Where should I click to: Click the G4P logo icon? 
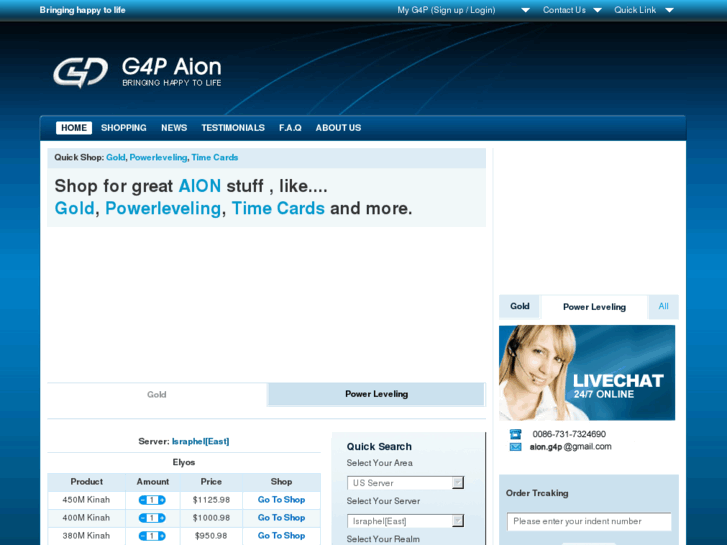81,72
